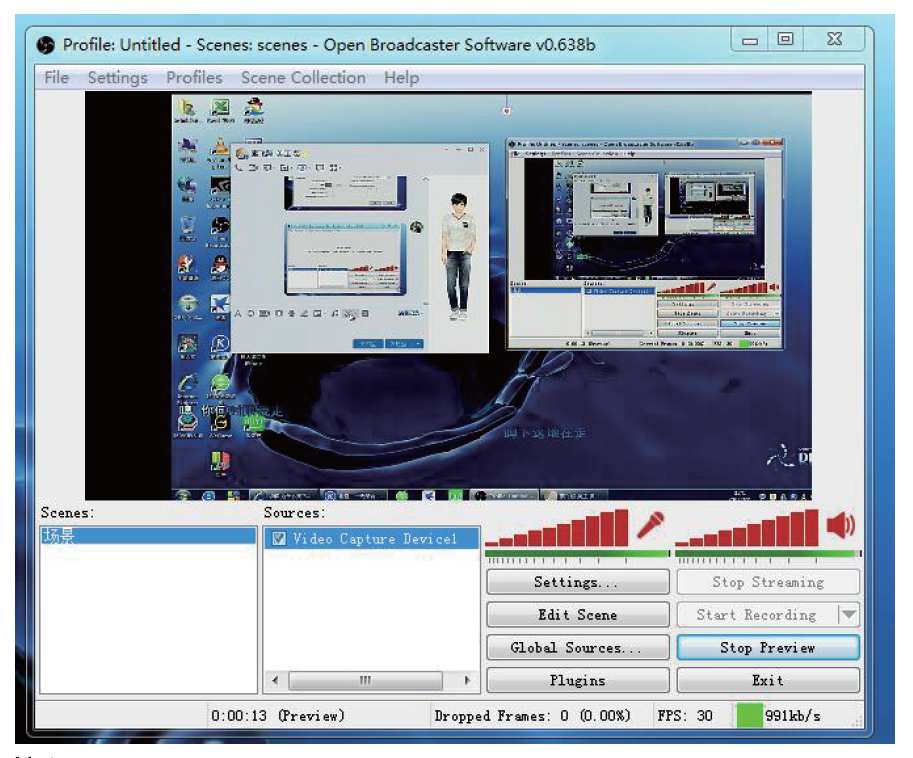Open the Help menu
Screen dimensions: 913x758
click(x=401, y=77)
